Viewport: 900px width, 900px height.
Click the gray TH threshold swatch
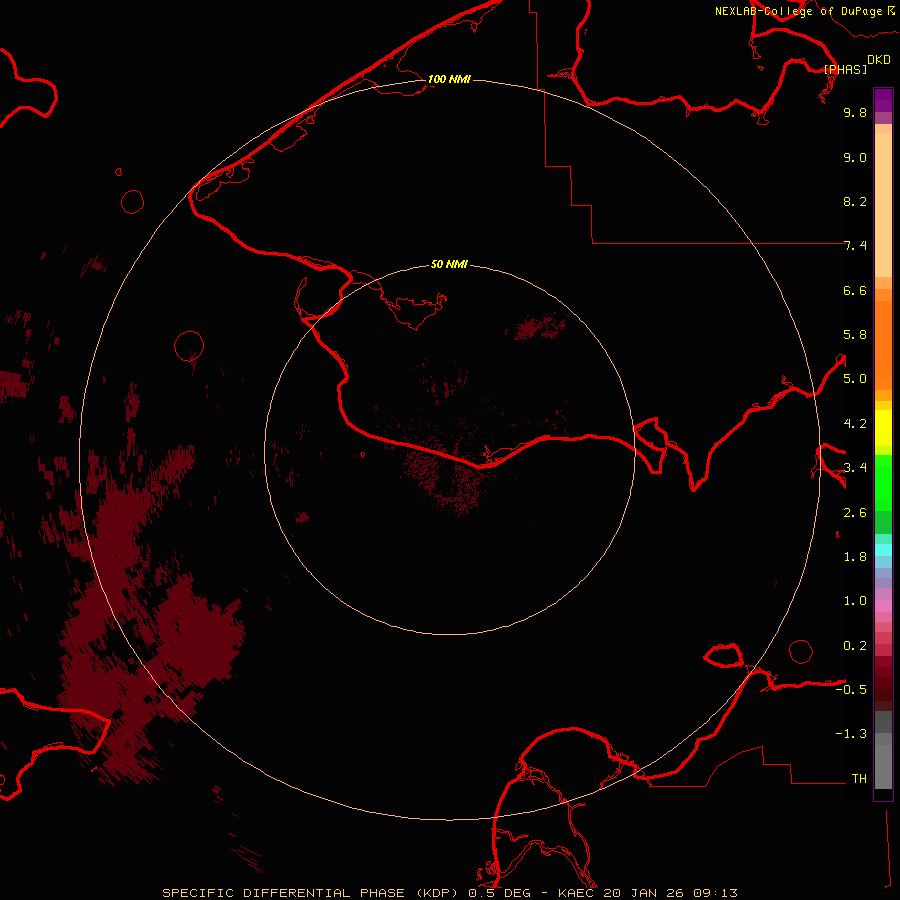click(883, 775)
